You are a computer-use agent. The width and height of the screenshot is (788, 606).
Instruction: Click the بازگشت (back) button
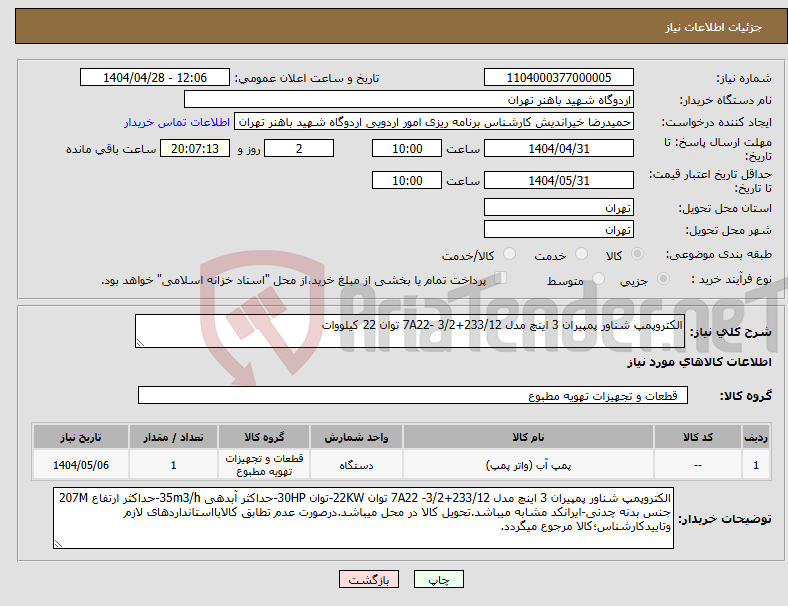point(369,579)
